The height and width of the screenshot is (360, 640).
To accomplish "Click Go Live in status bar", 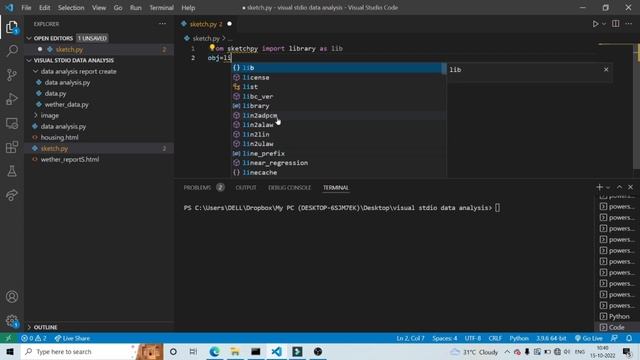I will [589, 338].
